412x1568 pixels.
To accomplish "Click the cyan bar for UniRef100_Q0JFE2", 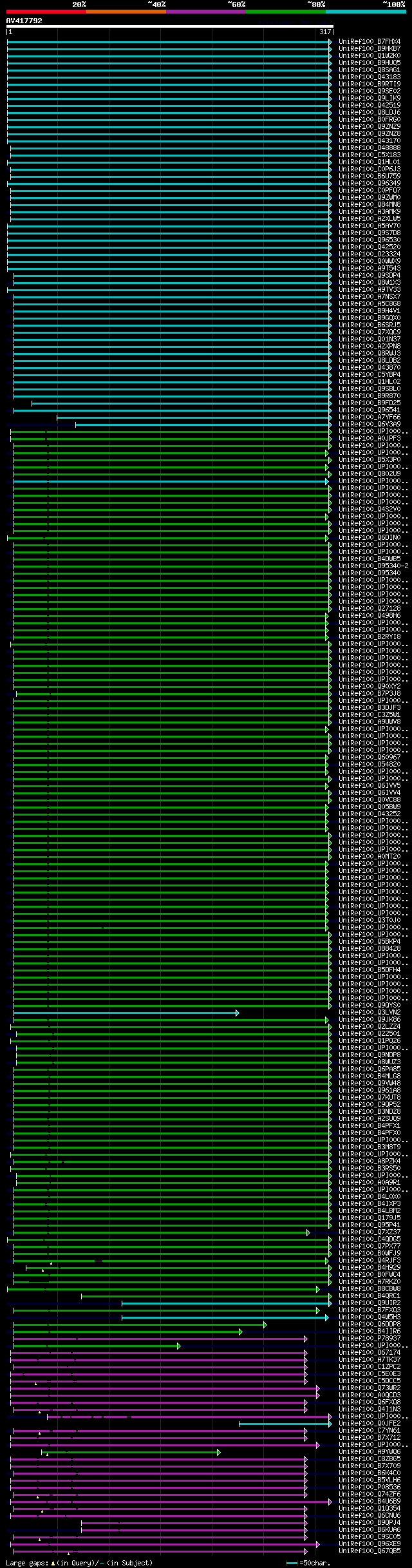I will point(285,1424).
